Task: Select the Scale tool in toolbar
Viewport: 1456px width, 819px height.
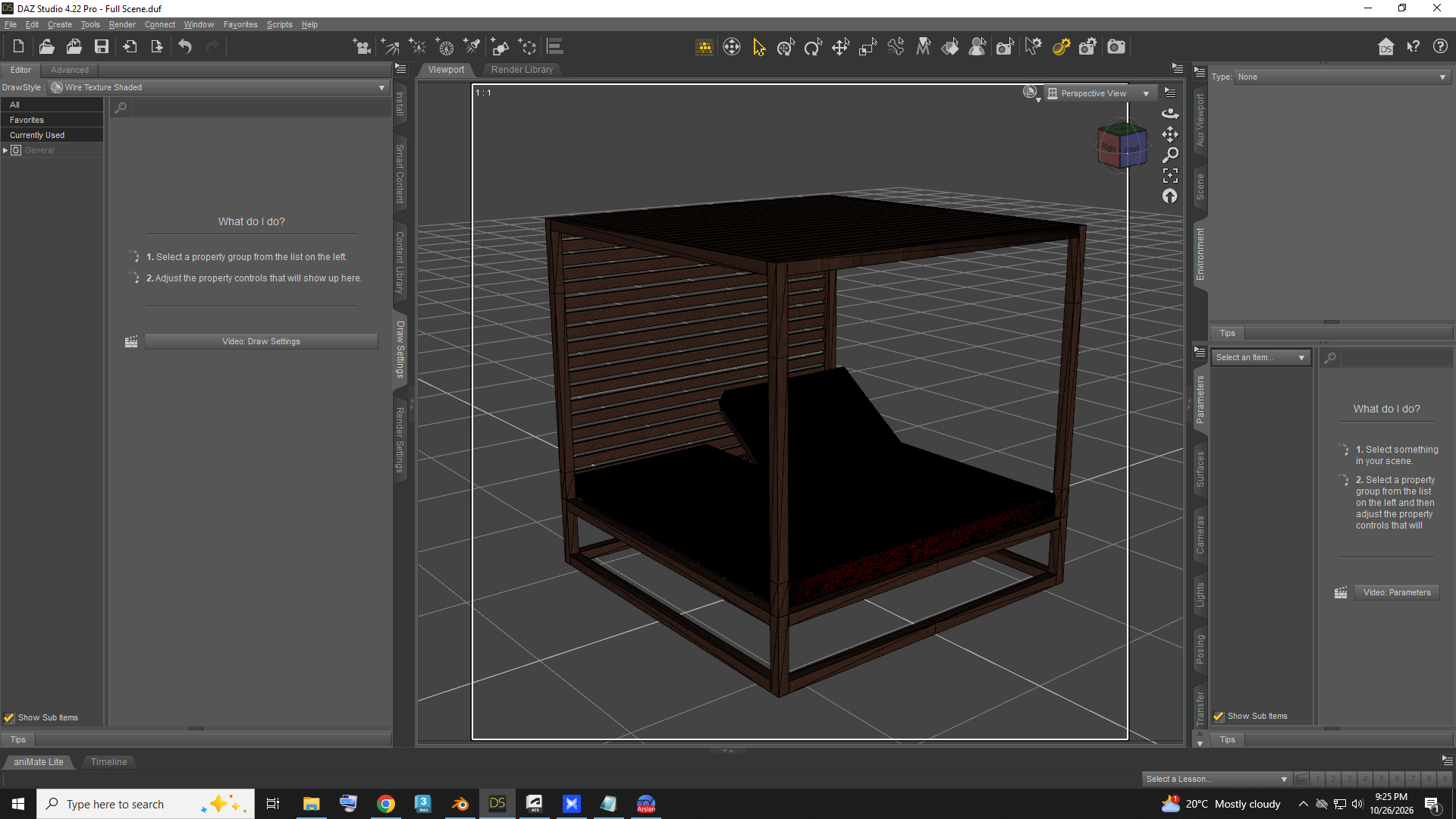Action: pos(868,47)
